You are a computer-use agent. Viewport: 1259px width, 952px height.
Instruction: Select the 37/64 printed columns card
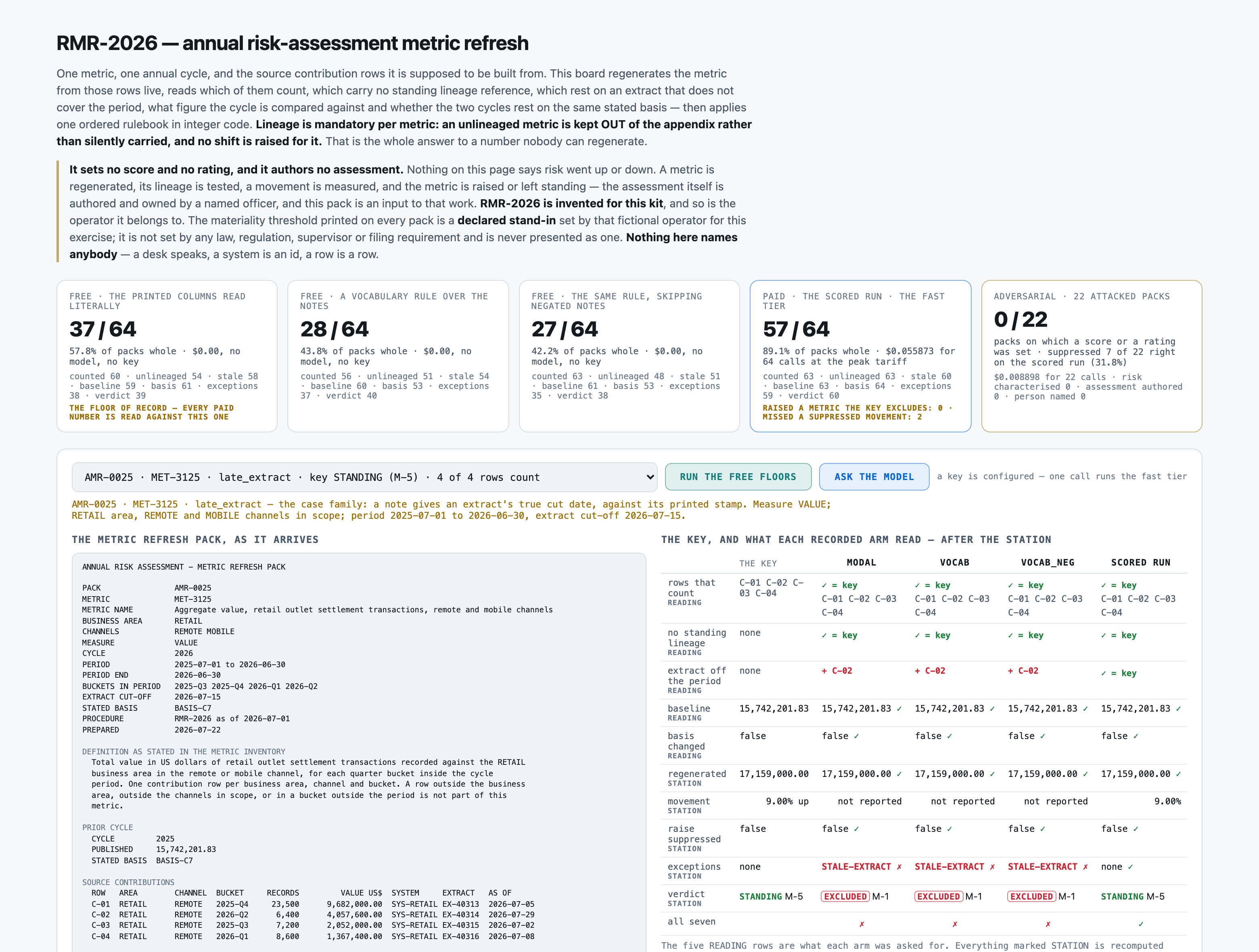[x=167, y=356]
